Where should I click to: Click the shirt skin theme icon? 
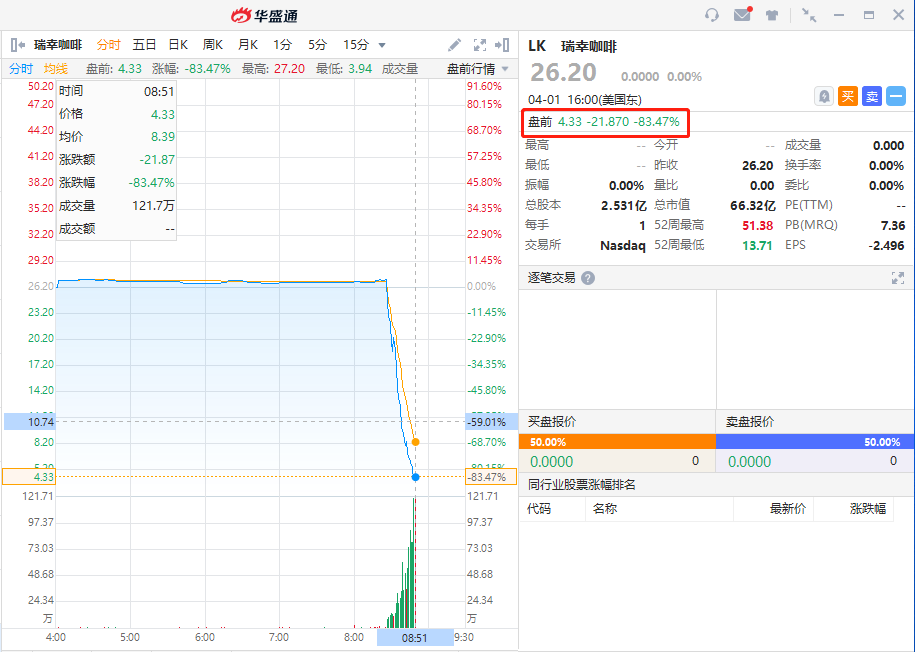pos(772,15)
